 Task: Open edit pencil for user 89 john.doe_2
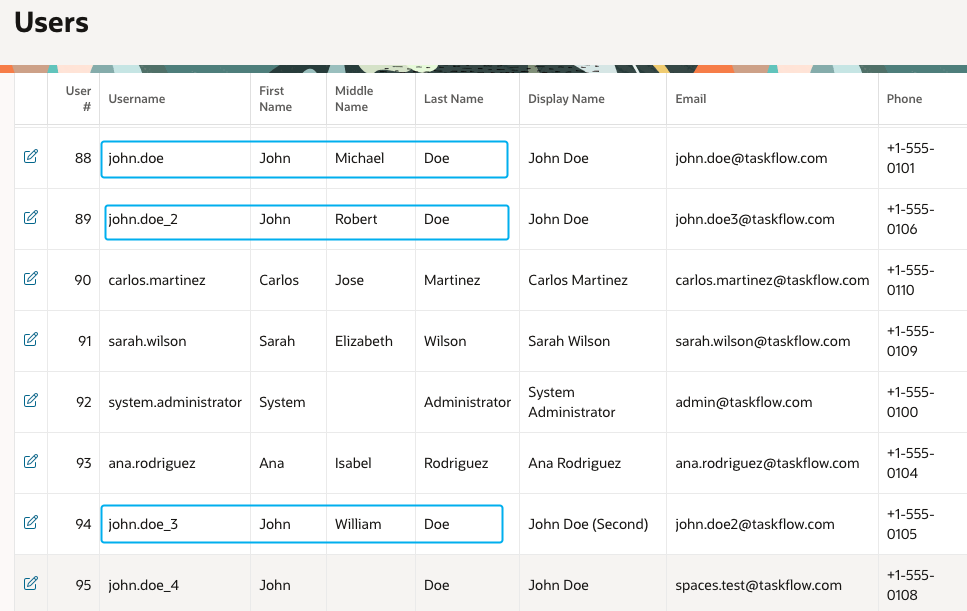pos(30,218)
